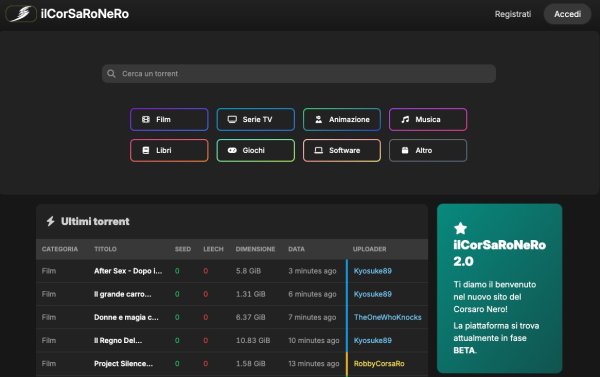Screen dimensions: 600x377
Task: Focus the Cerca un torrent field
Action: point(299,73)
